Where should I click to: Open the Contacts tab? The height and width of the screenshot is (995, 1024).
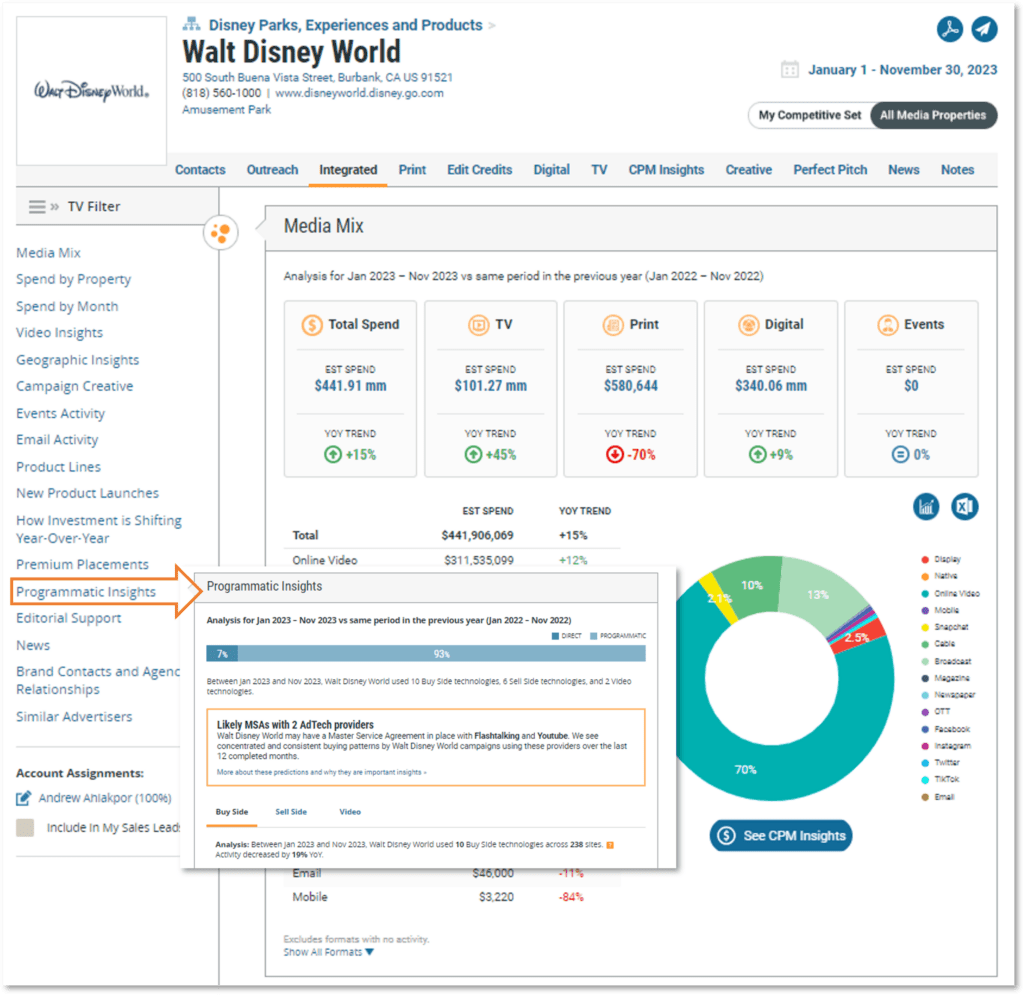click(x=200, y=170)
